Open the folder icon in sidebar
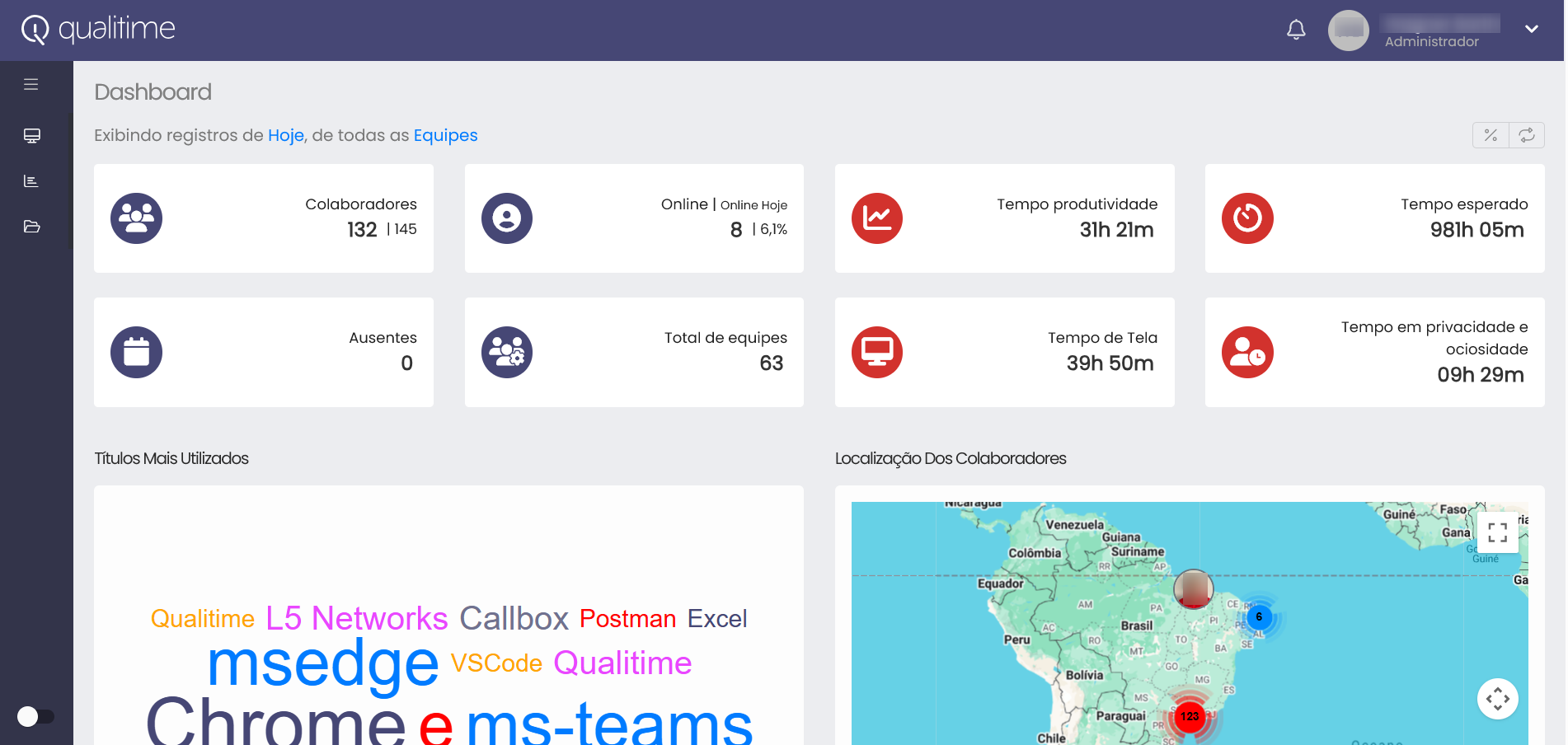This screenshot has height=745, width=1568. coord(32,227)
